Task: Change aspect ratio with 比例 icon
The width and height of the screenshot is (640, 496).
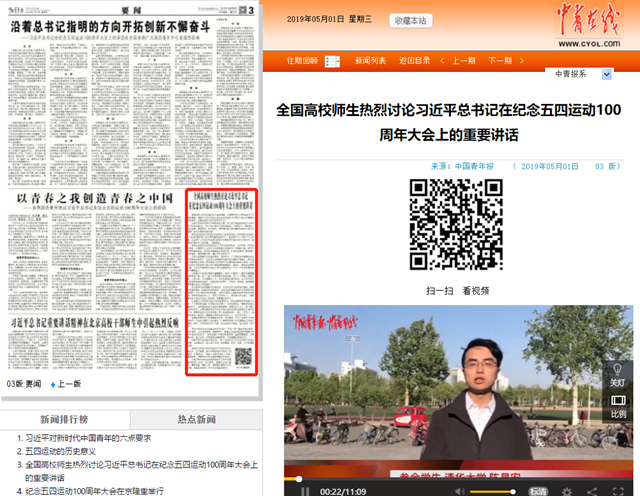Action: pos(618,406)
